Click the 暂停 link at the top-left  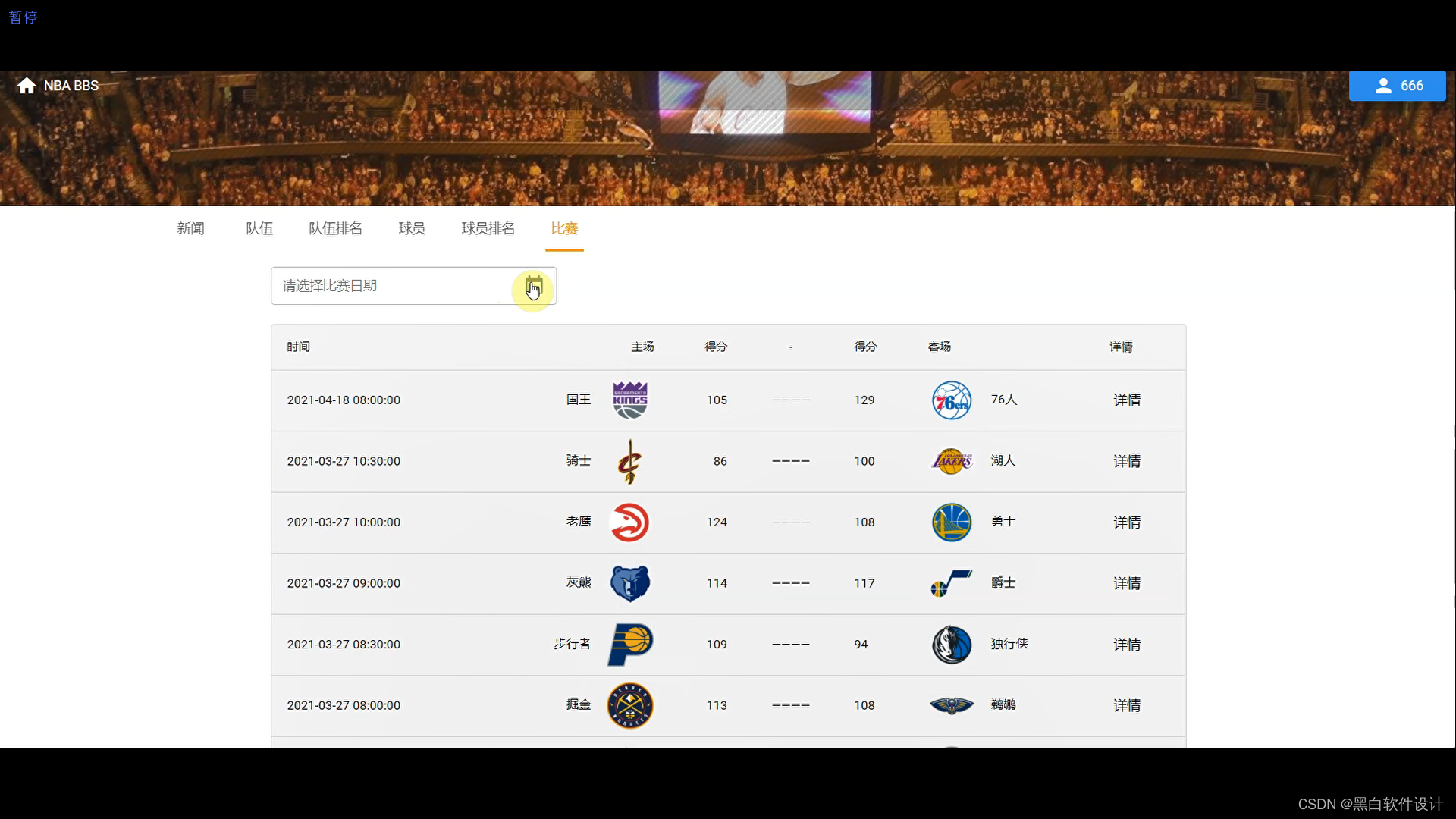[x=23, y=17]
